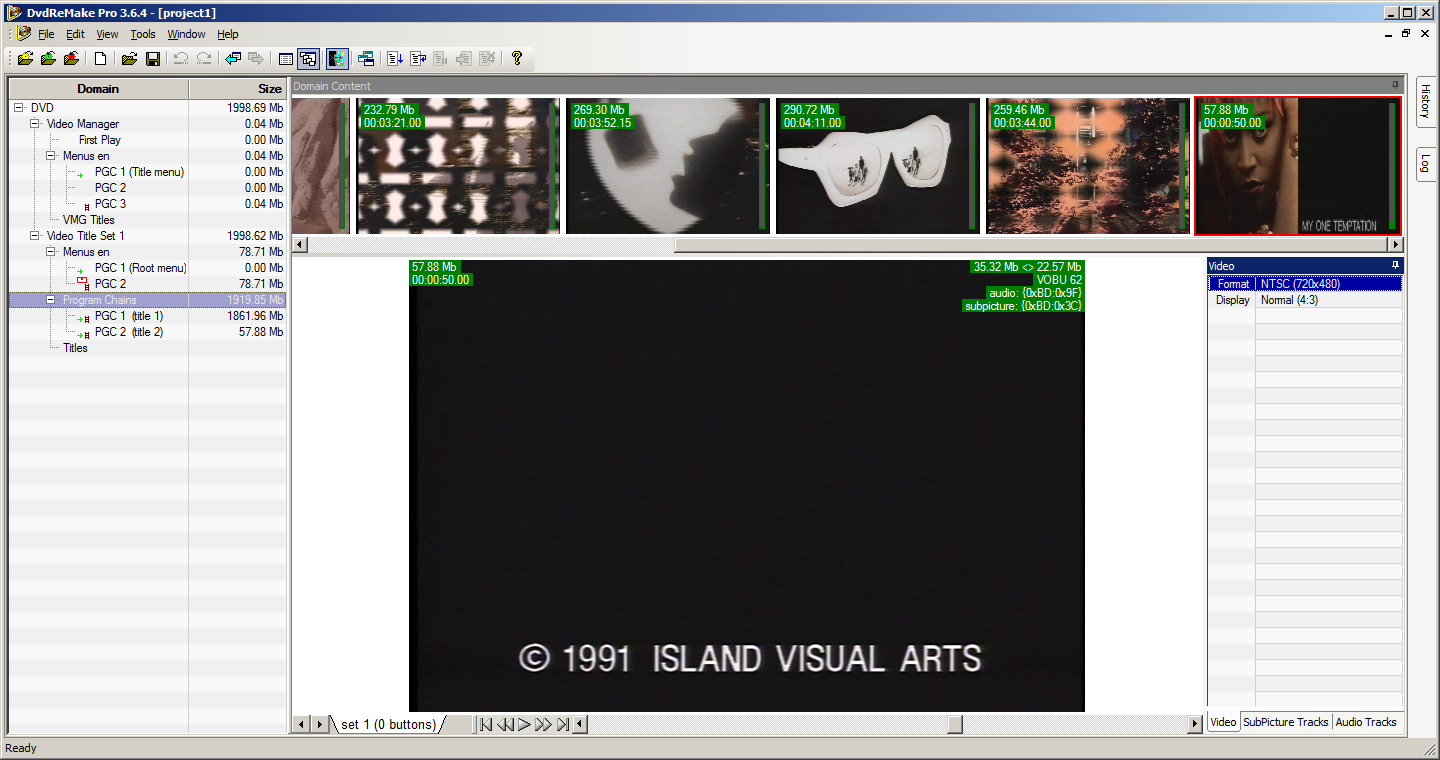Click fast-forward button under preview
Image resolution: width=1440 pixels, height=760 pixels.
point(543,724)
